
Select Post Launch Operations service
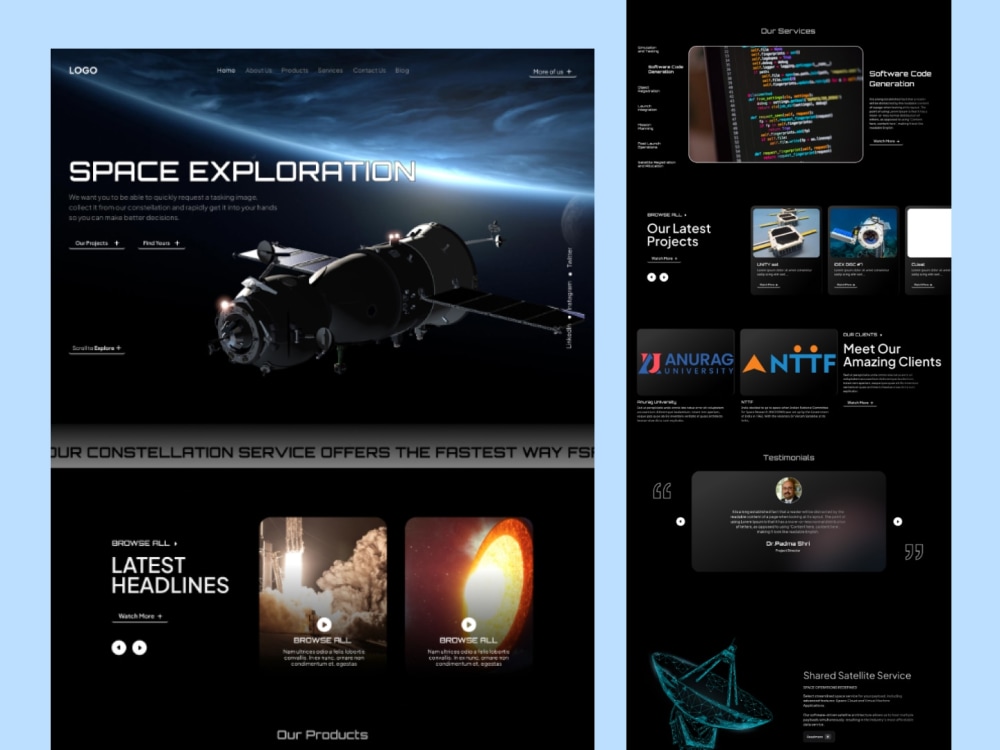(649, 145)
